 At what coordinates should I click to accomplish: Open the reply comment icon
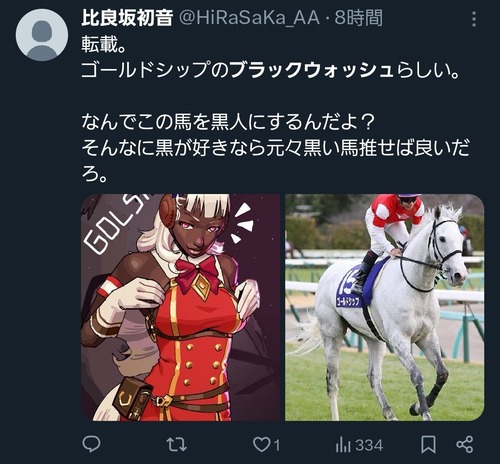click(x=91, y=444)
